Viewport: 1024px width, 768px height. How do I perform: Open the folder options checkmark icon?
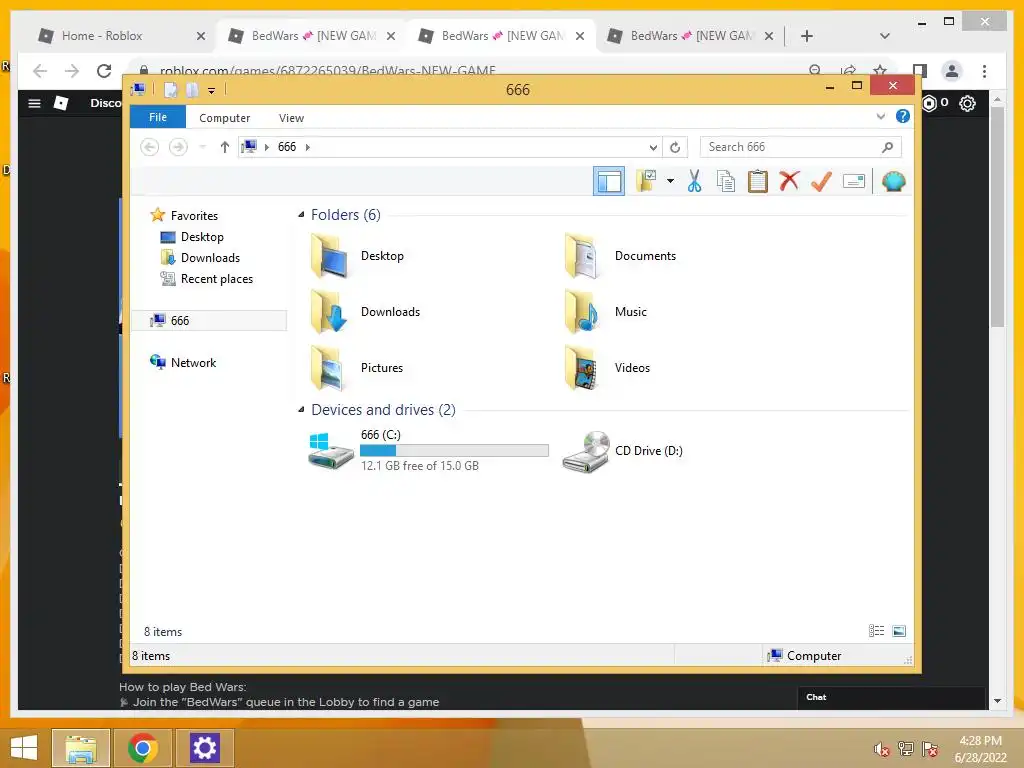click(646, 181)
